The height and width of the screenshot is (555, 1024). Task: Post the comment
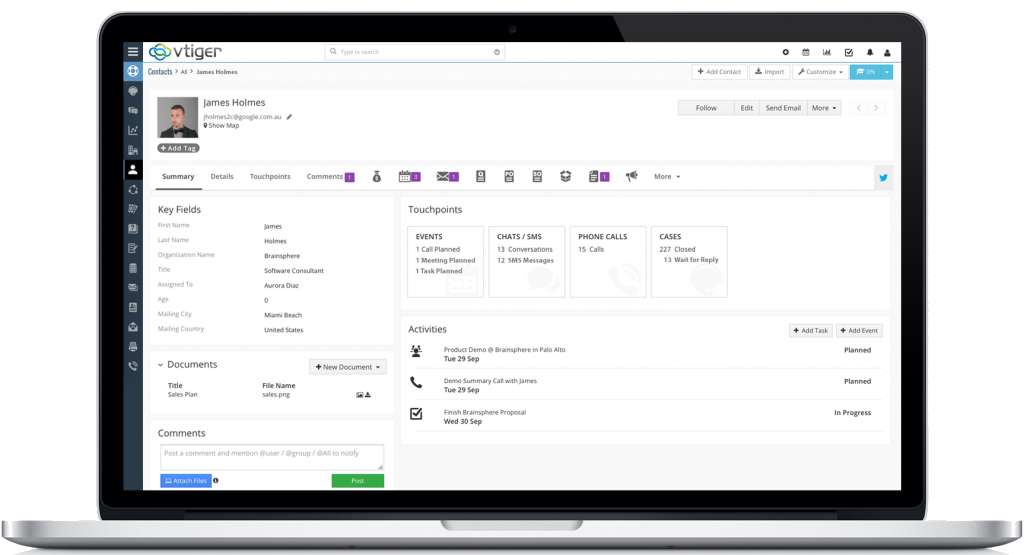(357, 481)
